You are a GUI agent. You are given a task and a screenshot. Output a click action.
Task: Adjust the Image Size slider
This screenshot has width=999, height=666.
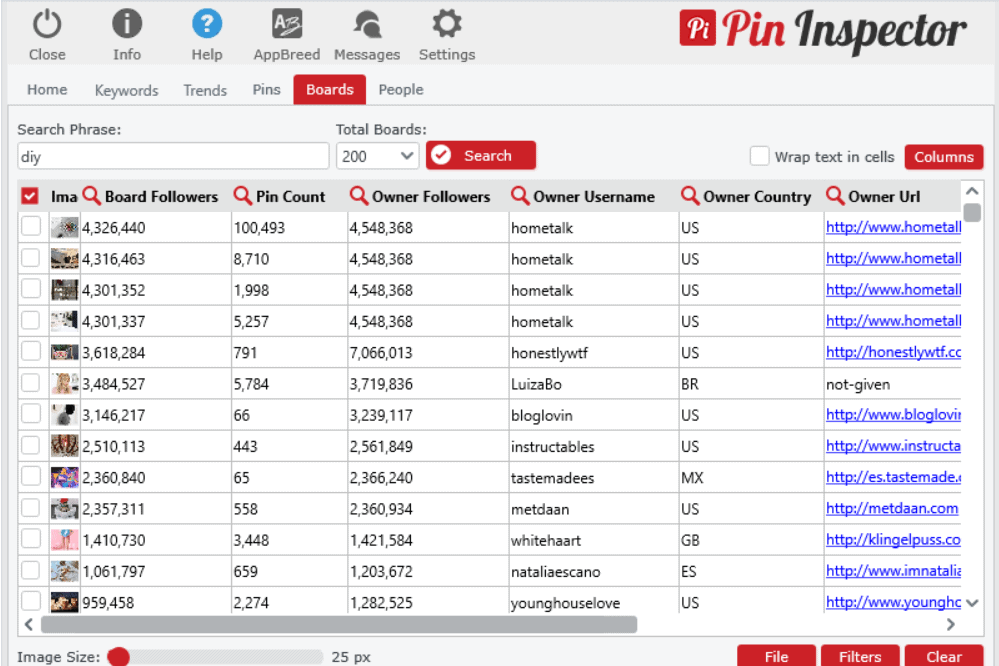(119, 658)
